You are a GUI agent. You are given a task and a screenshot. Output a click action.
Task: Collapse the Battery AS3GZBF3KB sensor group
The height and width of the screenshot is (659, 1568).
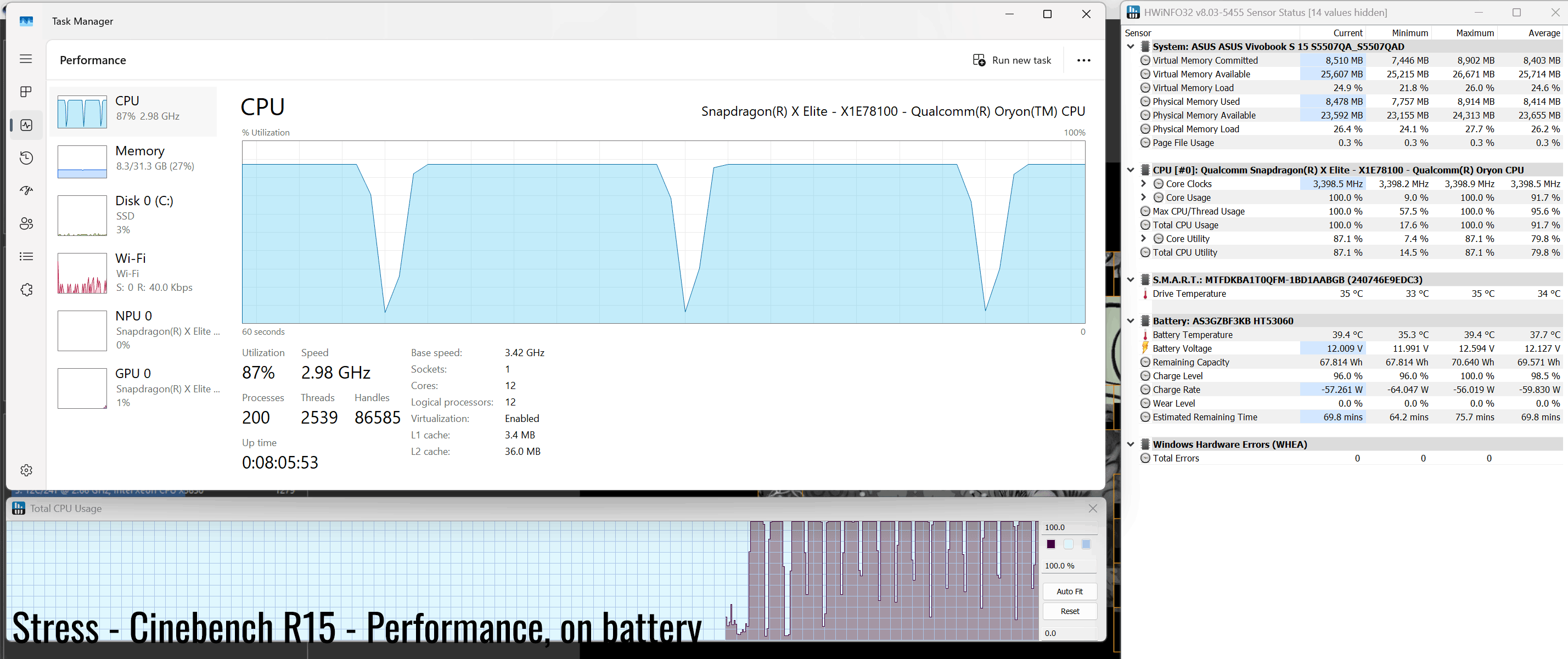click(x=1131, y=322)
